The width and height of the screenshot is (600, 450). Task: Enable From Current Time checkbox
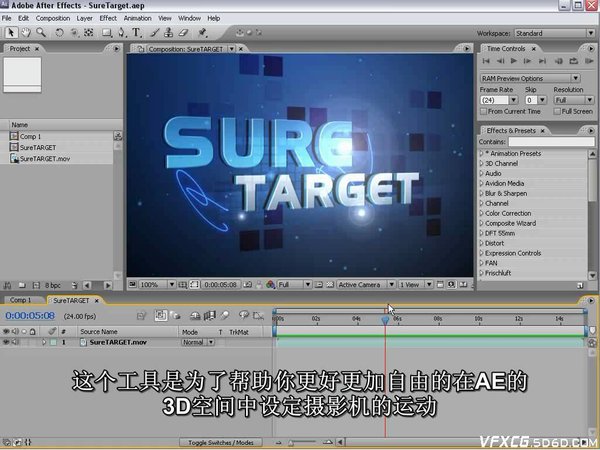[484, 111]
